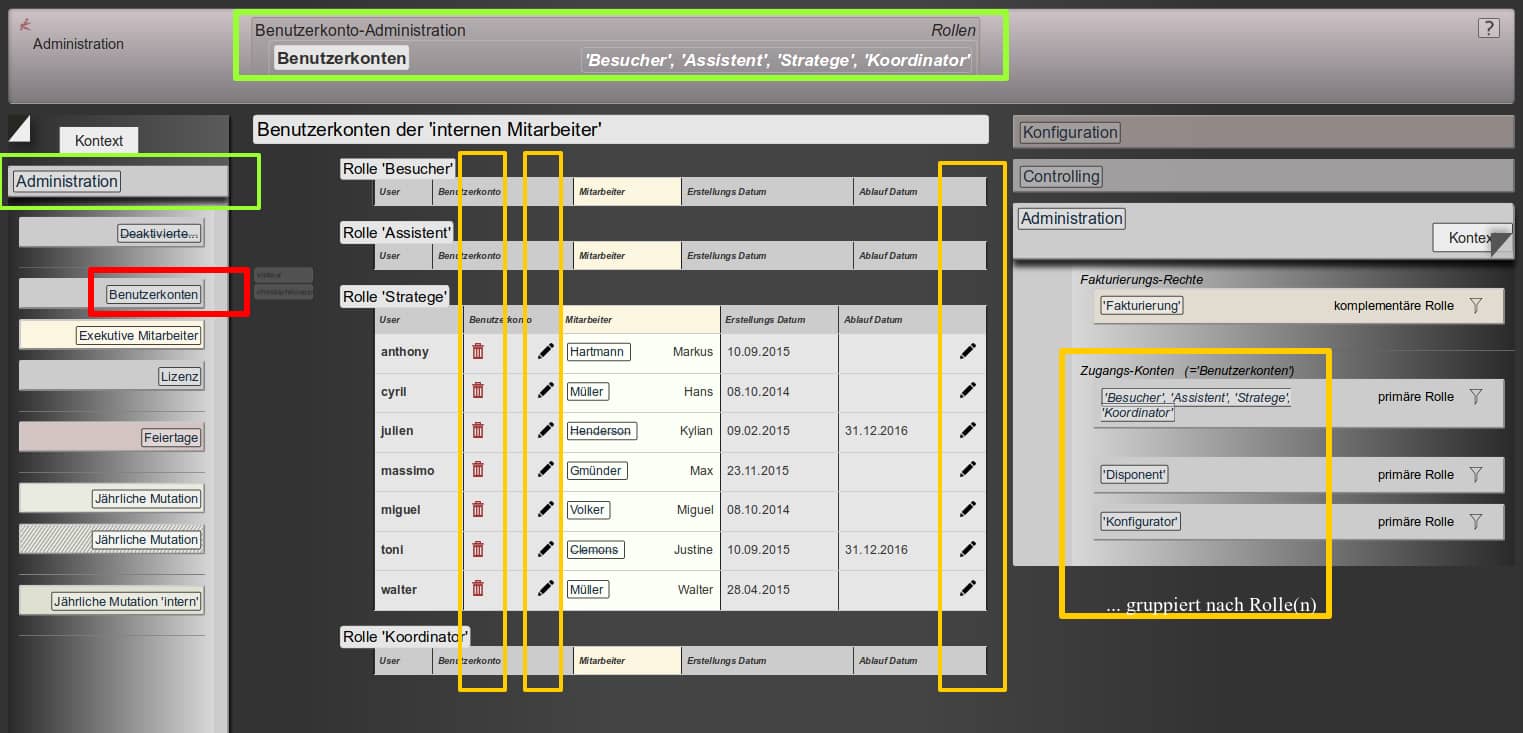Open employee link Hartmann

pyautogui.click(x=598, y=352)
